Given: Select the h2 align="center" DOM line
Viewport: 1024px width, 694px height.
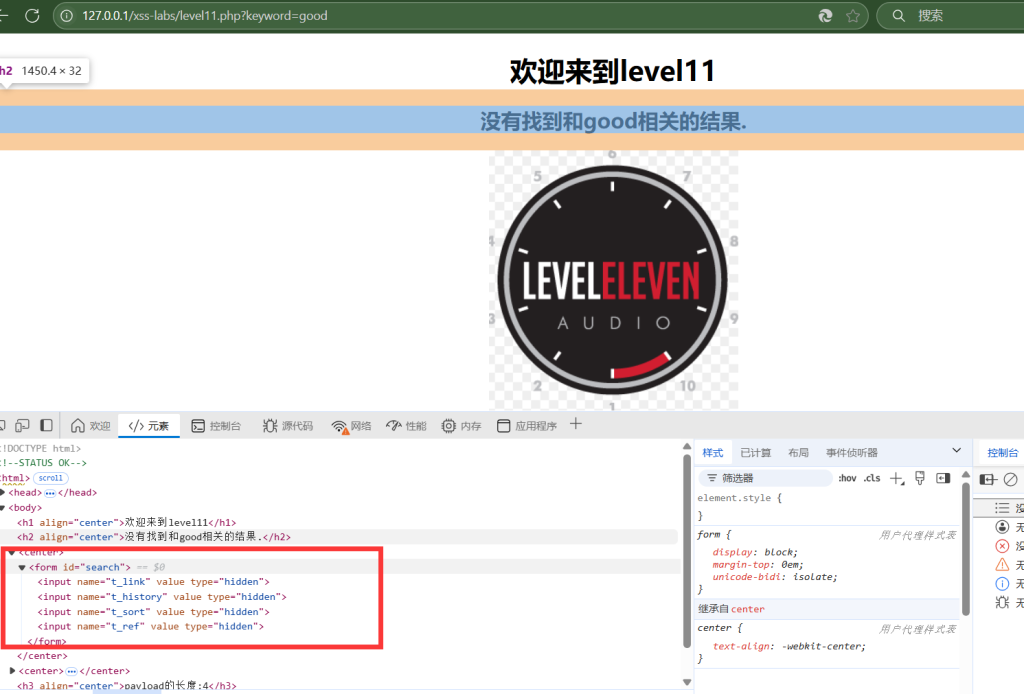Looking at the screenshot, I should [154, 537].
